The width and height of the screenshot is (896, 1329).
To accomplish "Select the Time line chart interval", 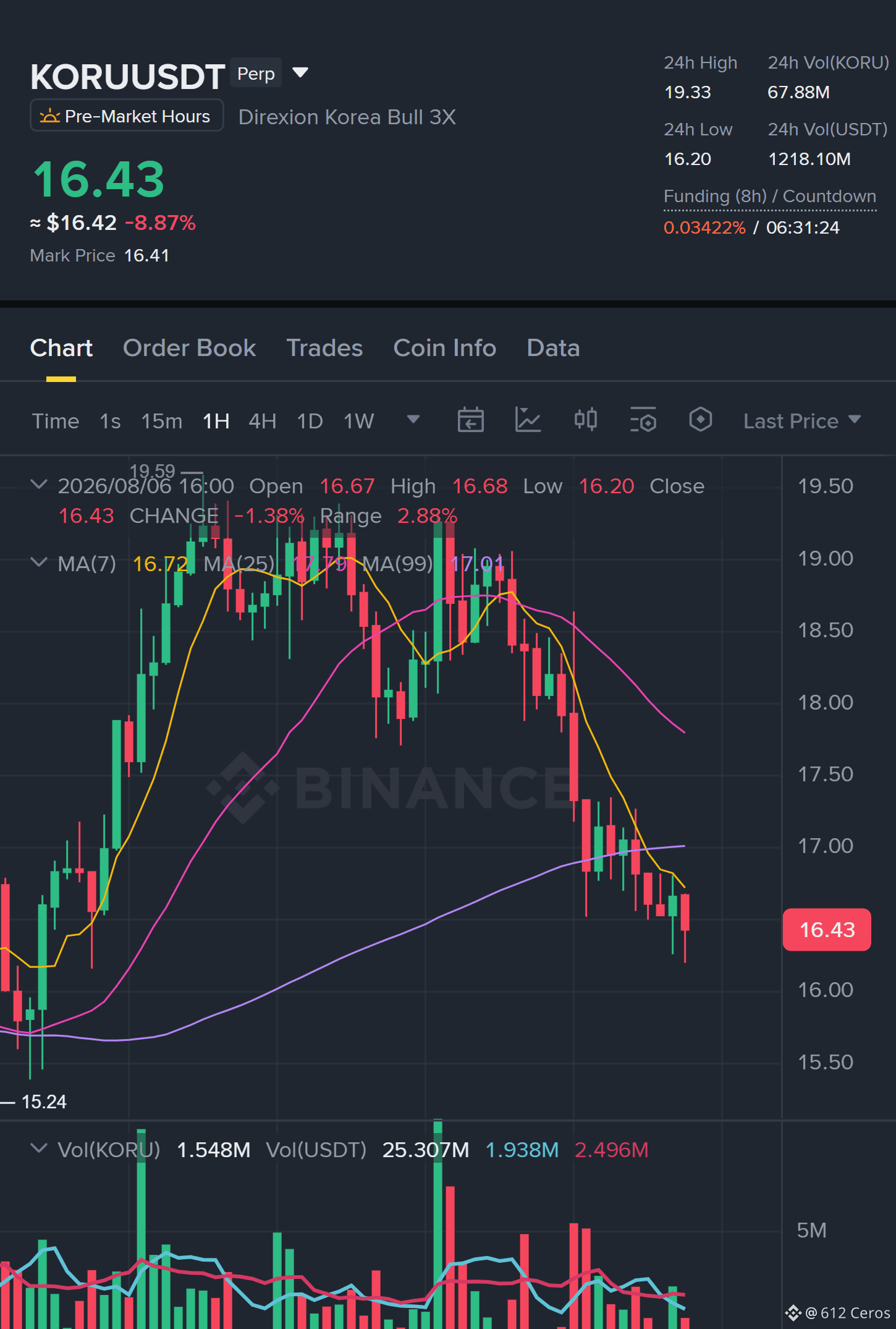I will coord(56,421).
